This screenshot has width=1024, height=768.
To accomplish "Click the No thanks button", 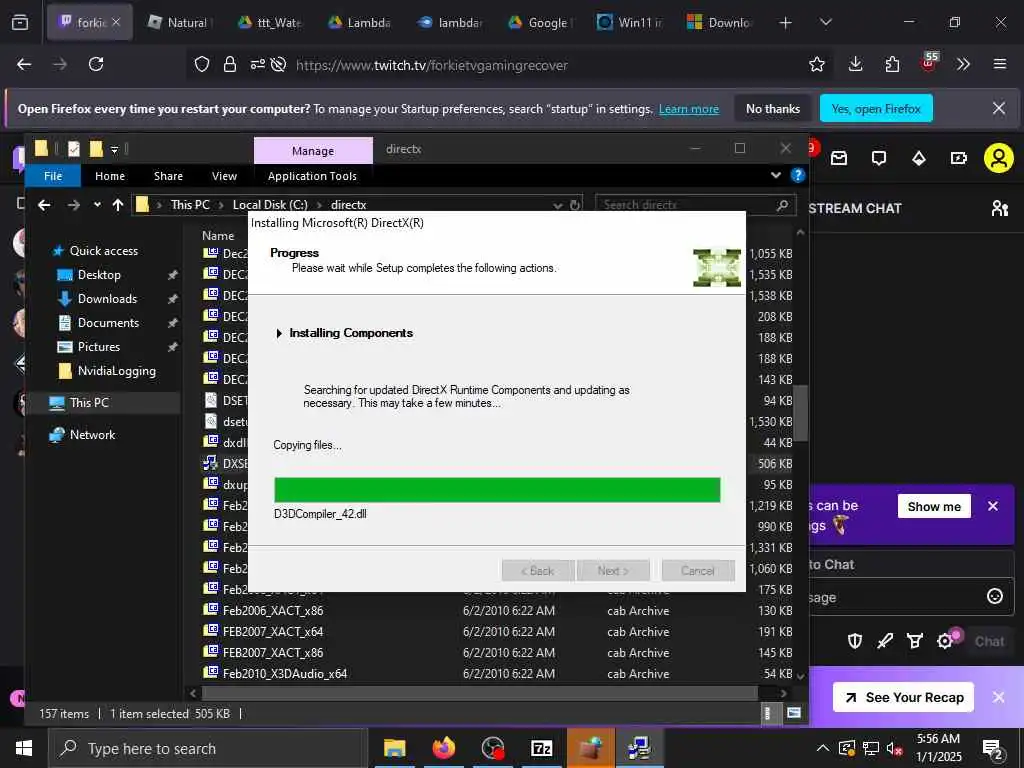I will 773,109.
